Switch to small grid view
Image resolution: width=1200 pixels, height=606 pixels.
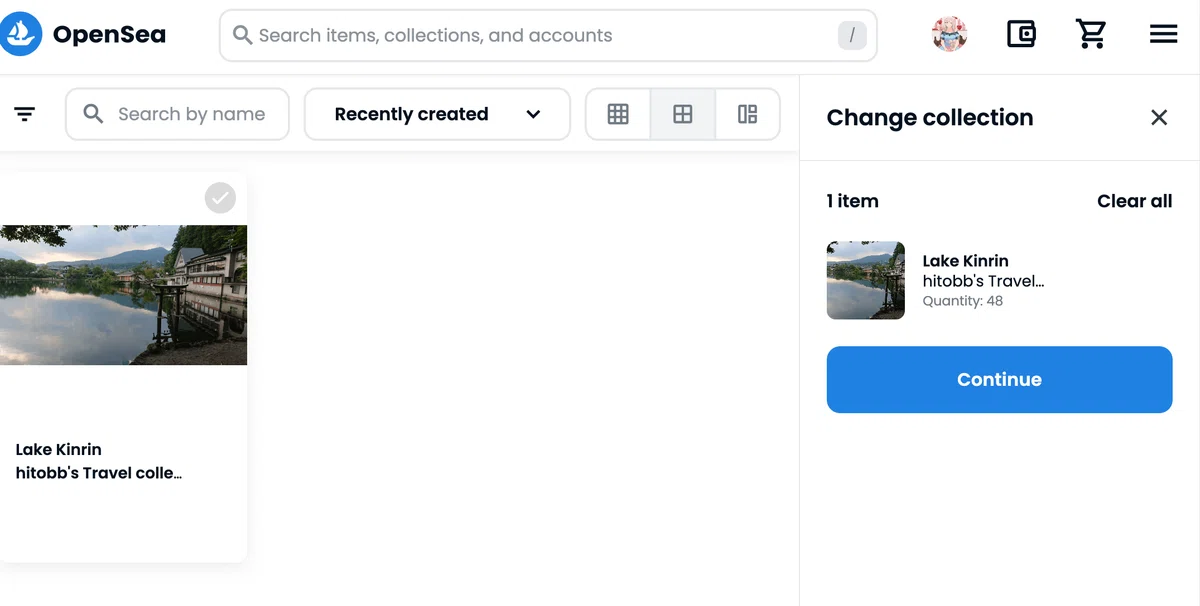(x=618, y=114)
